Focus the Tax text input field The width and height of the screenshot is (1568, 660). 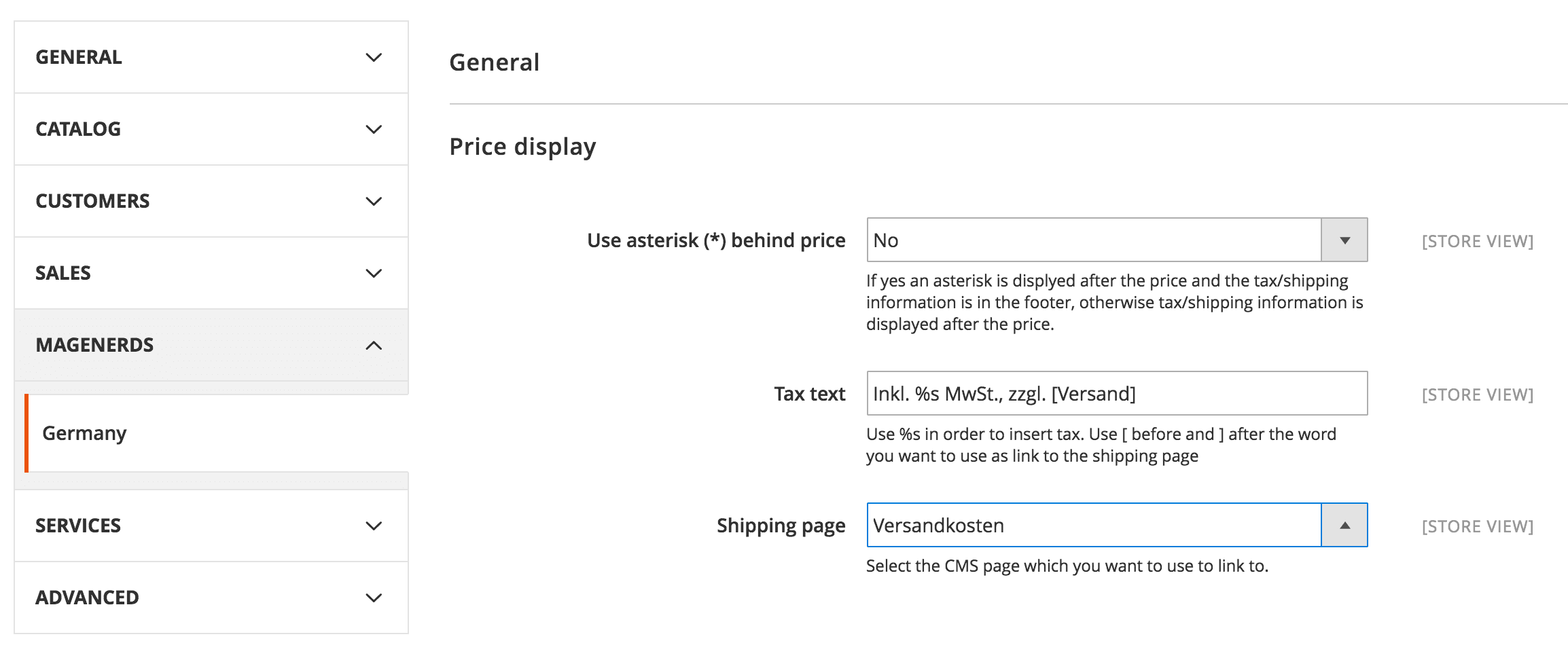pyautogui.click(x=1117, y=394)
